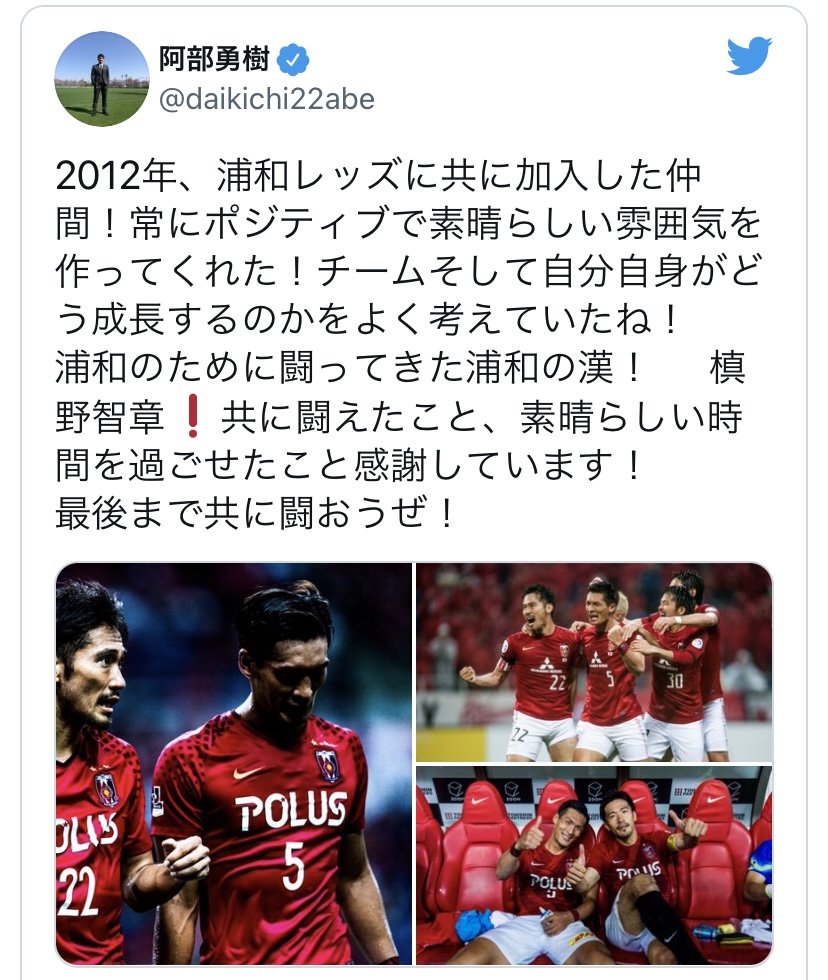Open 阿部勇樹 profile avatar photo

coord(101,79)
